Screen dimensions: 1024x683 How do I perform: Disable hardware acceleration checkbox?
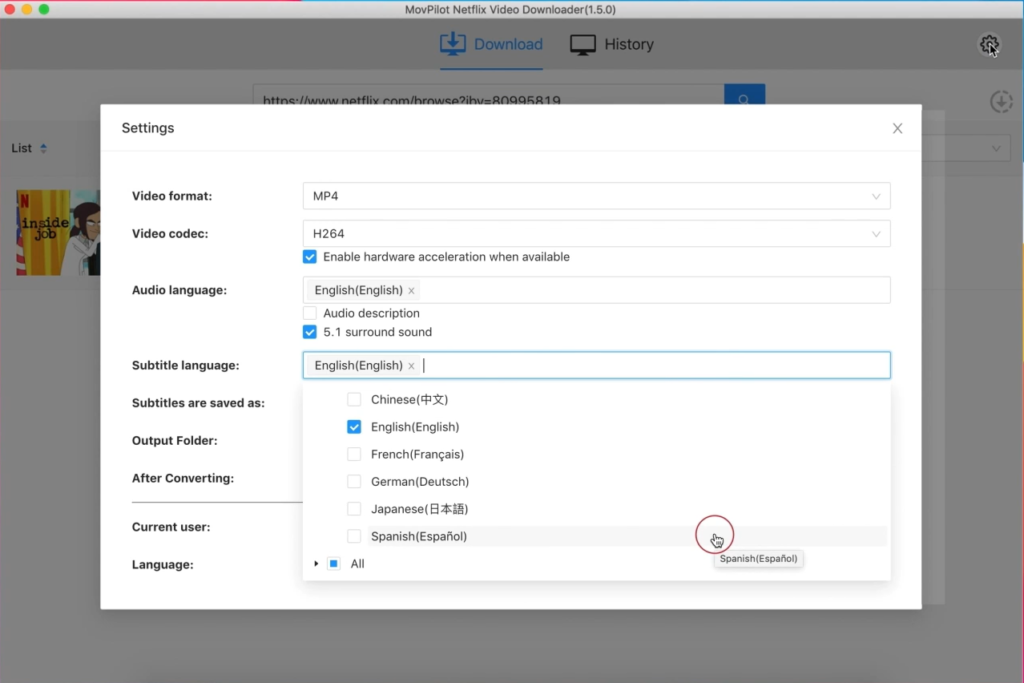[x=310, y=257]
